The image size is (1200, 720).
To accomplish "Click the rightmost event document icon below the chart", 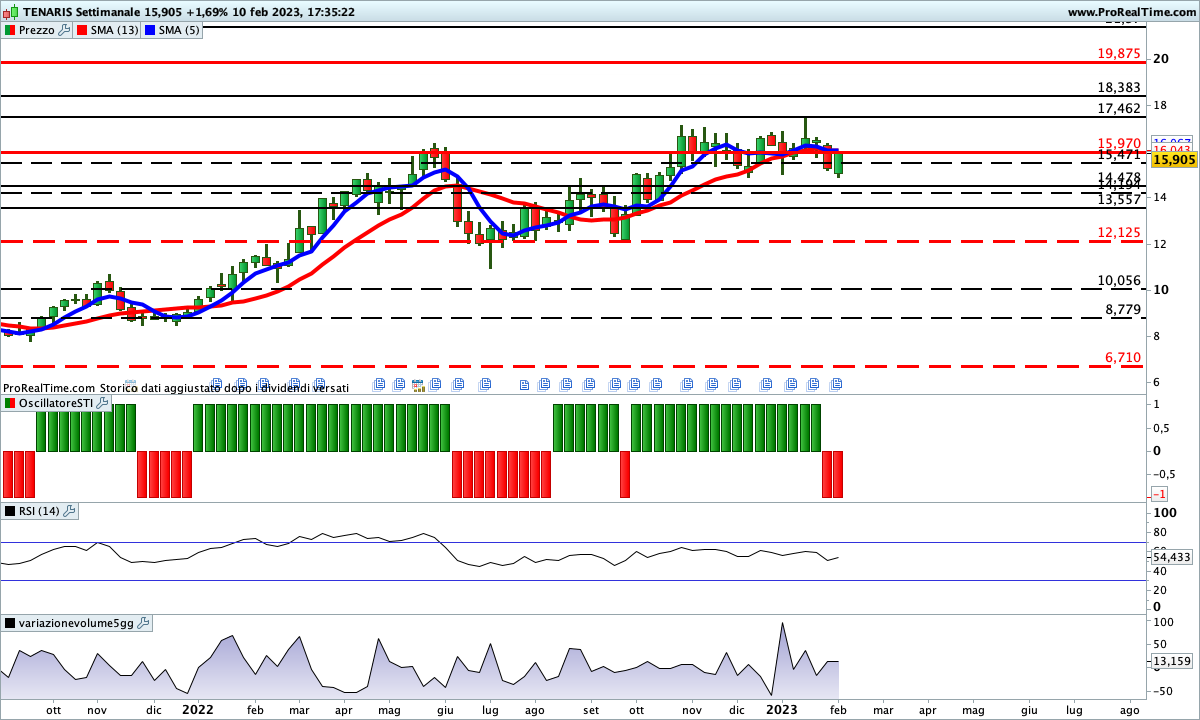I will [837, 384].
